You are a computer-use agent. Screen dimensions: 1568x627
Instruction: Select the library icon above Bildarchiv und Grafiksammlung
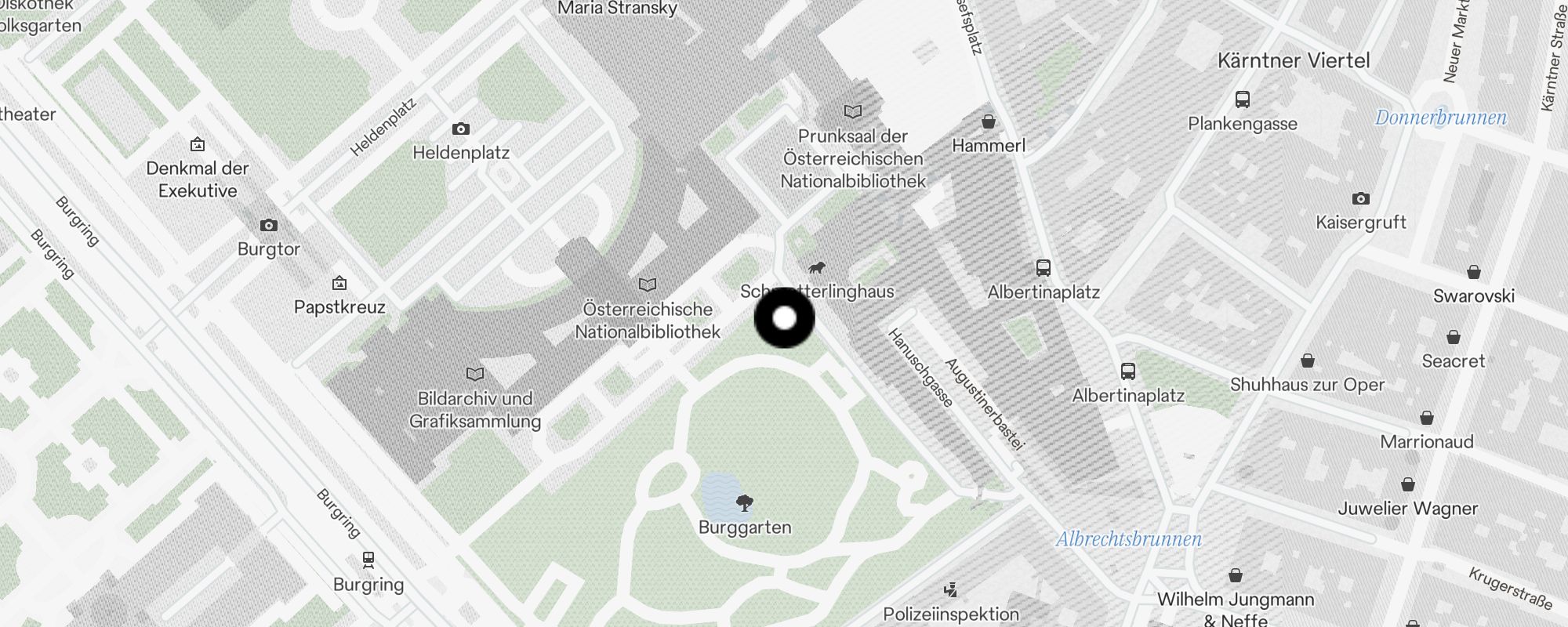(475, 374)
